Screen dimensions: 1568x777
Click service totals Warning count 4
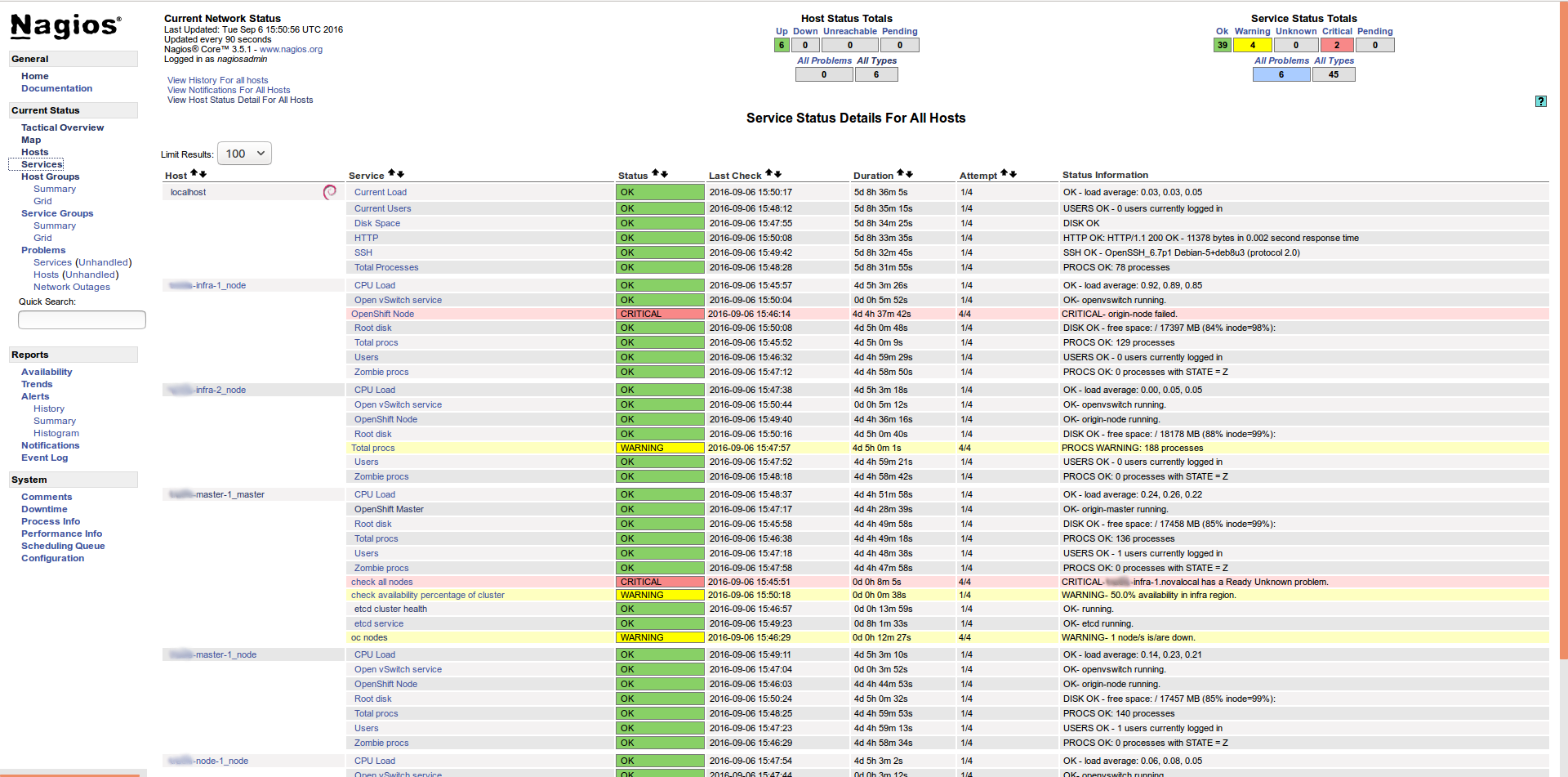tap(1253, 45)
